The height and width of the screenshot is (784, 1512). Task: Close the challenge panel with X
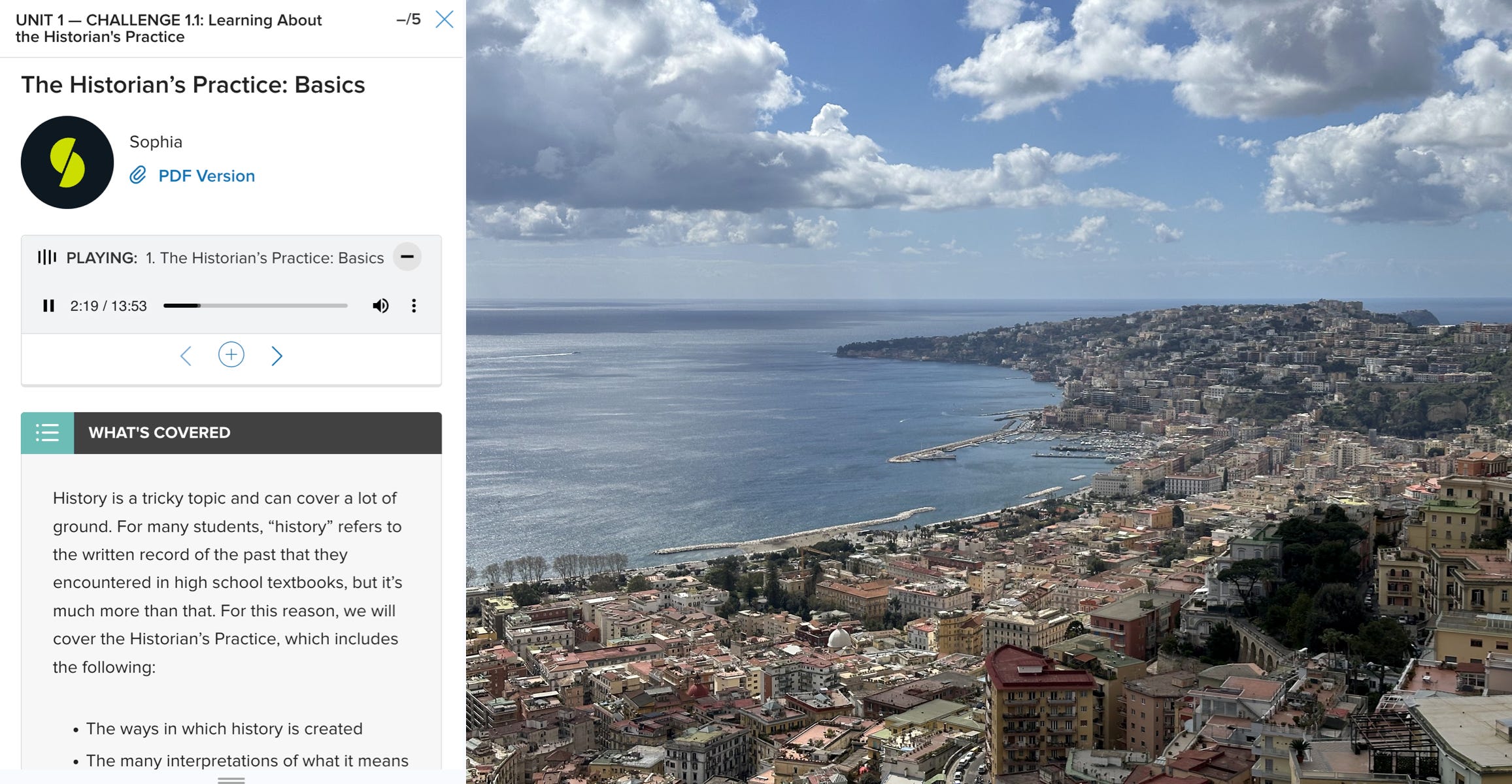coord(445,20)
